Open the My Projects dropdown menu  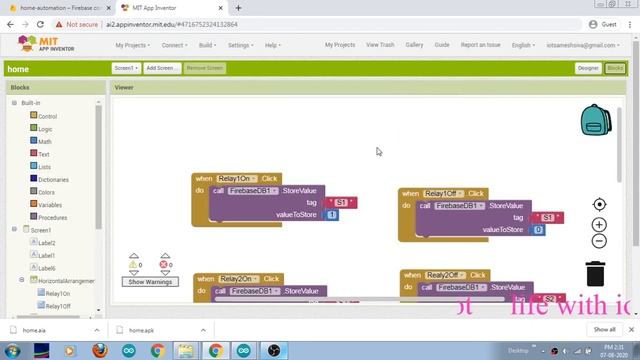(x=133, y=45)
